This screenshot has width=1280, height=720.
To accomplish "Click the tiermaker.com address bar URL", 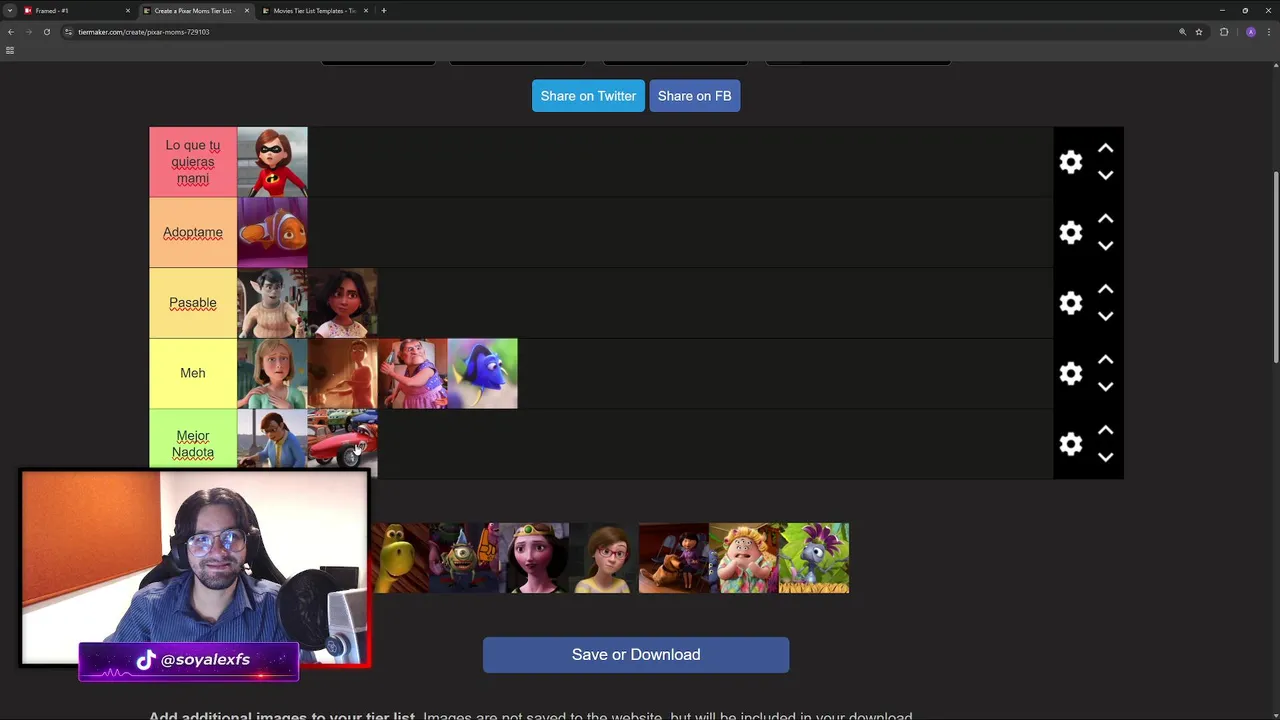I will pos(144,32).
